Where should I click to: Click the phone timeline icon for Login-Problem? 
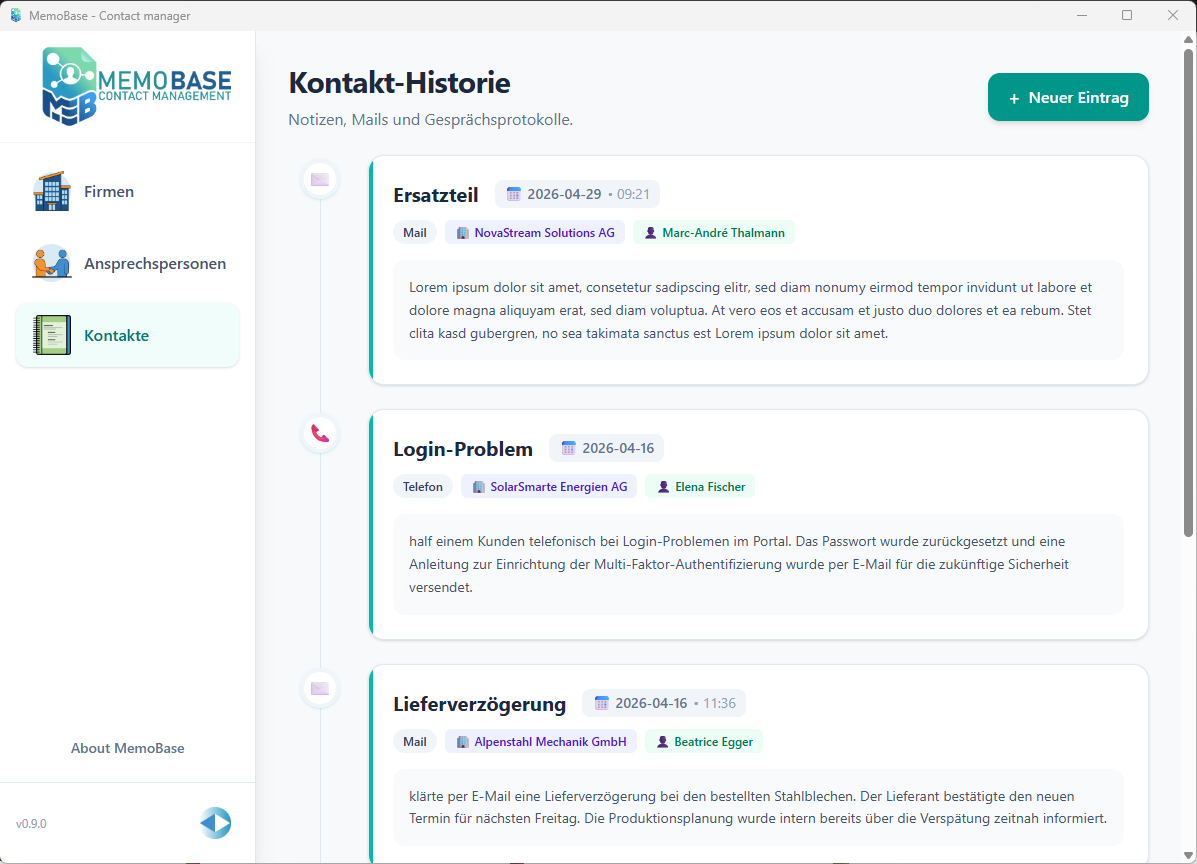point(320,434)
